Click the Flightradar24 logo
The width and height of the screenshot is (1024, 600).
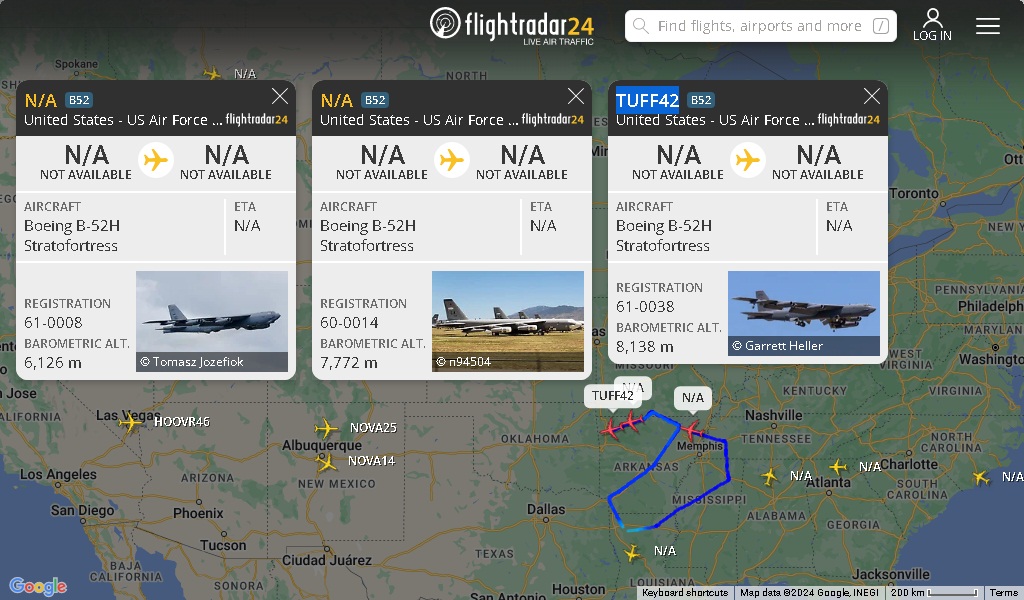click(512, 25)
